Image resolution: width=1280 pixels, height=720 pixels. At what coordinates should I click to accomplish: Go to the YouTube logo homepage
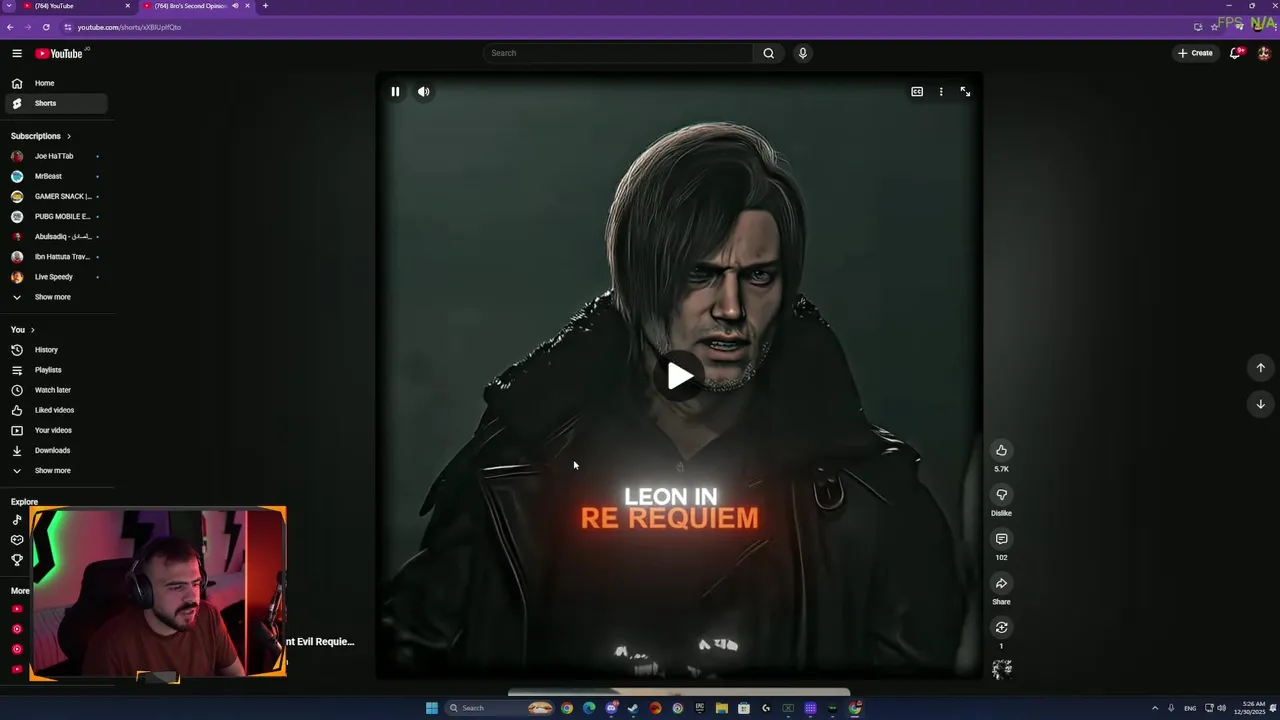coord(59,53)
